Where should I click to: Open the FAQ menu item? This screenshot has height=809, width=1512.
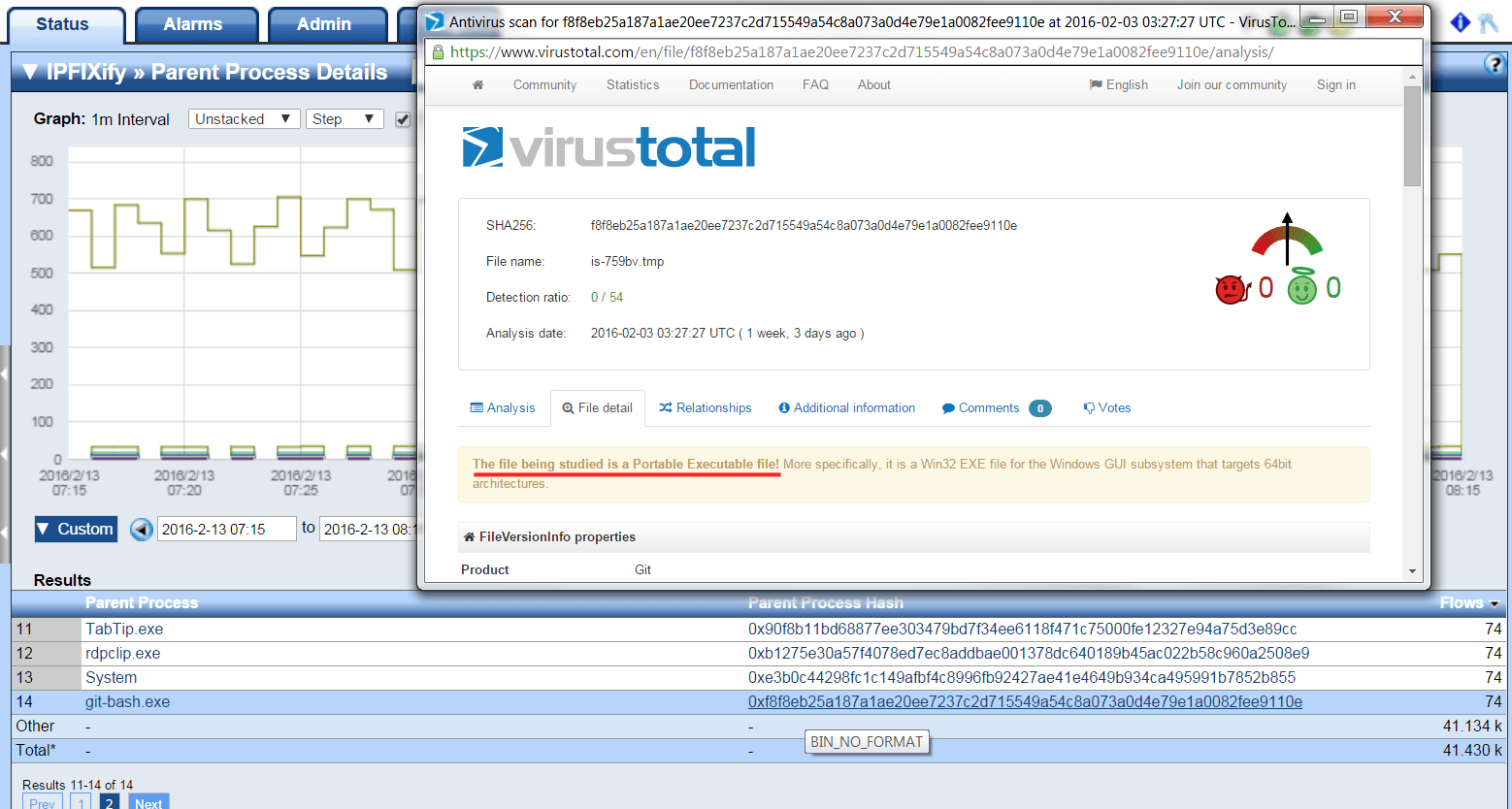tap(815, 85)
